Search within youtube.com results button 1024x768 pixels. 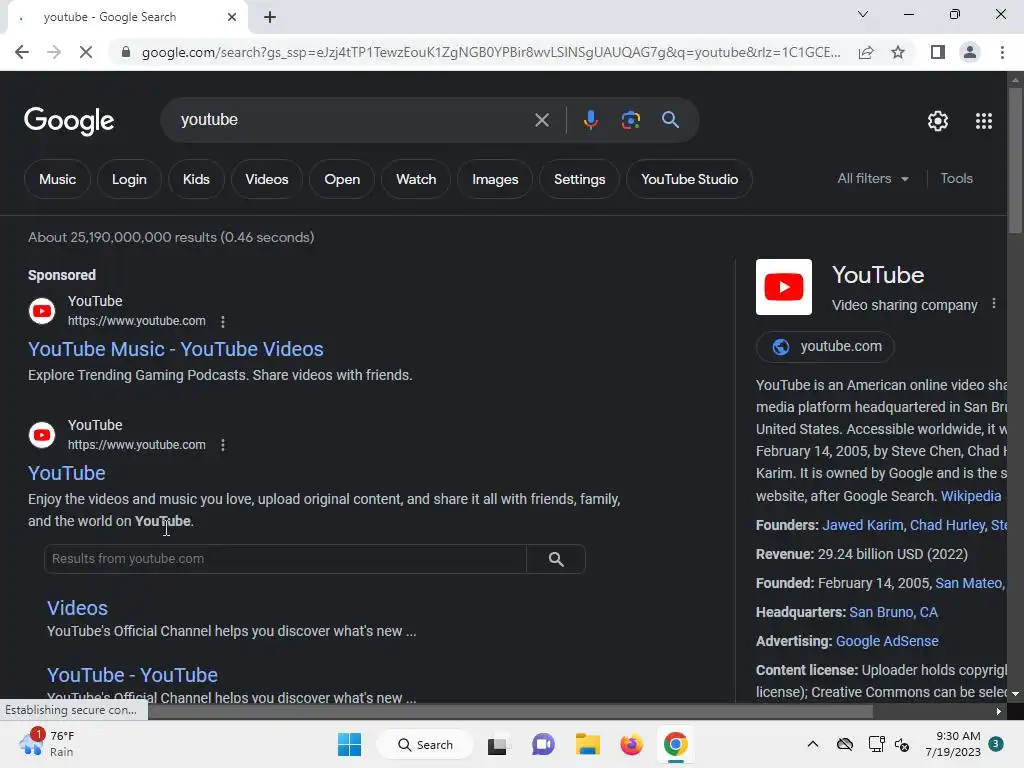click(x=556, y=559)
